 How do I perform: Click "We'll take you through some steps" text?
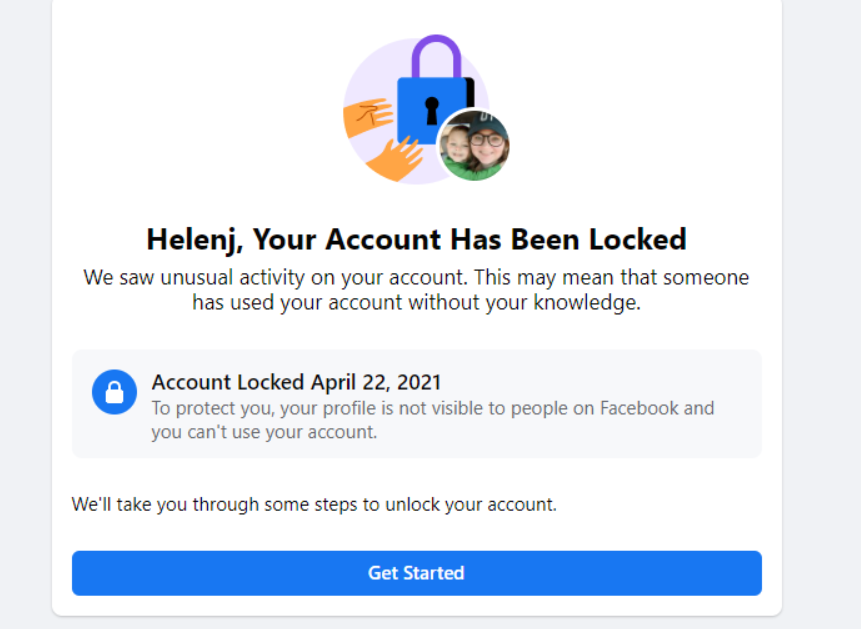314,504
